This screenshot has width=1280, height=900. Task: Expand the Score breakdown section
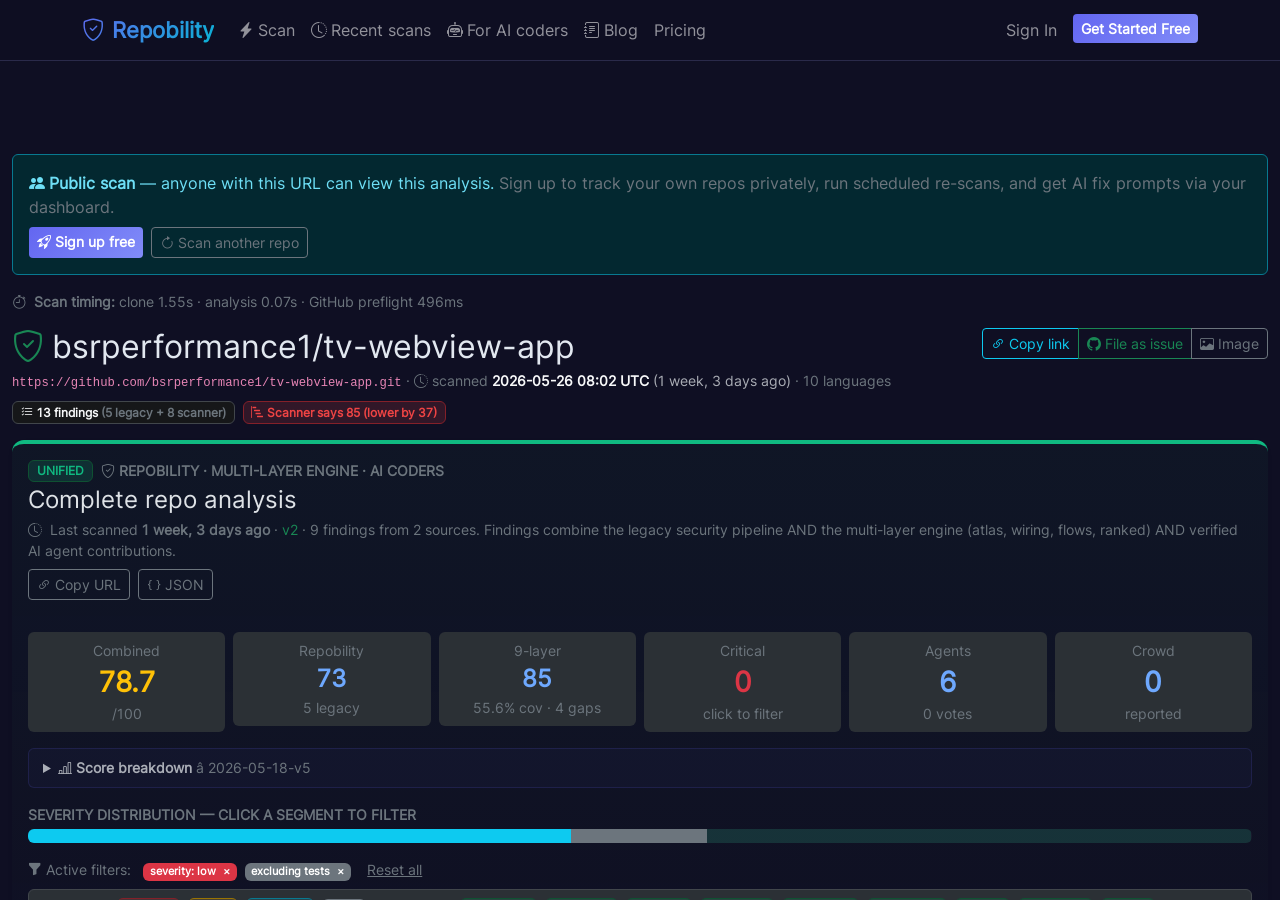[640, 768]
